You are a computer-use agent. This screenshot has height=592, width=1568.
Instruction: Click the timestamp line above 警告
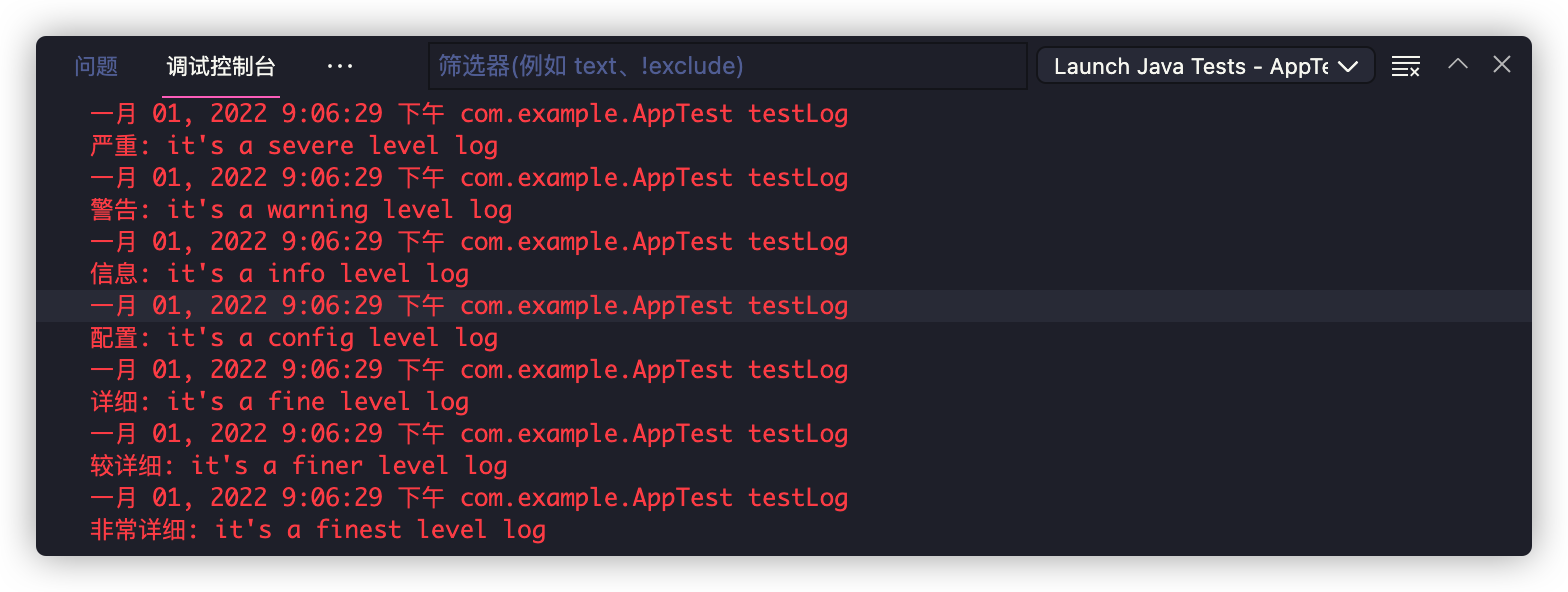coord(468,178)
